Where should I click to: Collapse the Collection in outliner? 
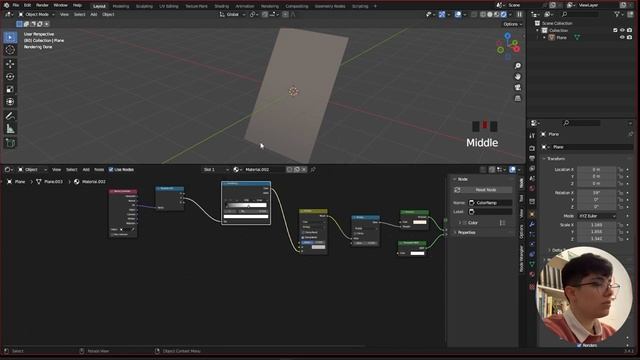pyautogui.click(x=537, y=30)
